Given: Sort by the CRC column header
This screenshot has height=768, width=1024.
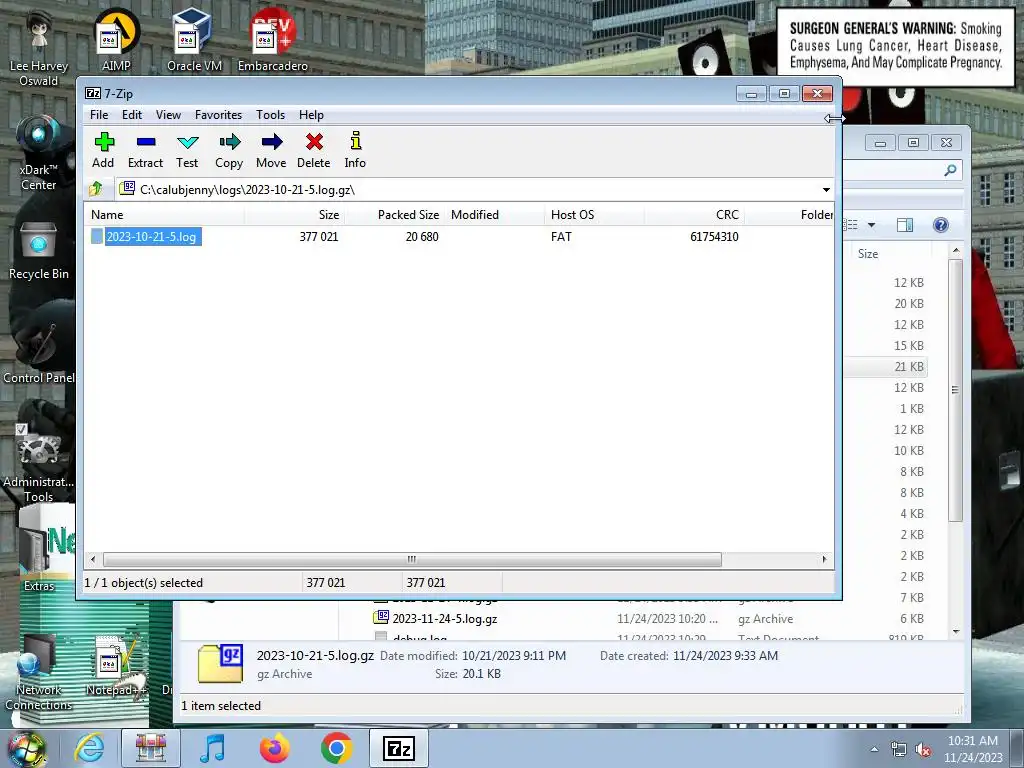Looking at the screenshot, I should (694, 215).
